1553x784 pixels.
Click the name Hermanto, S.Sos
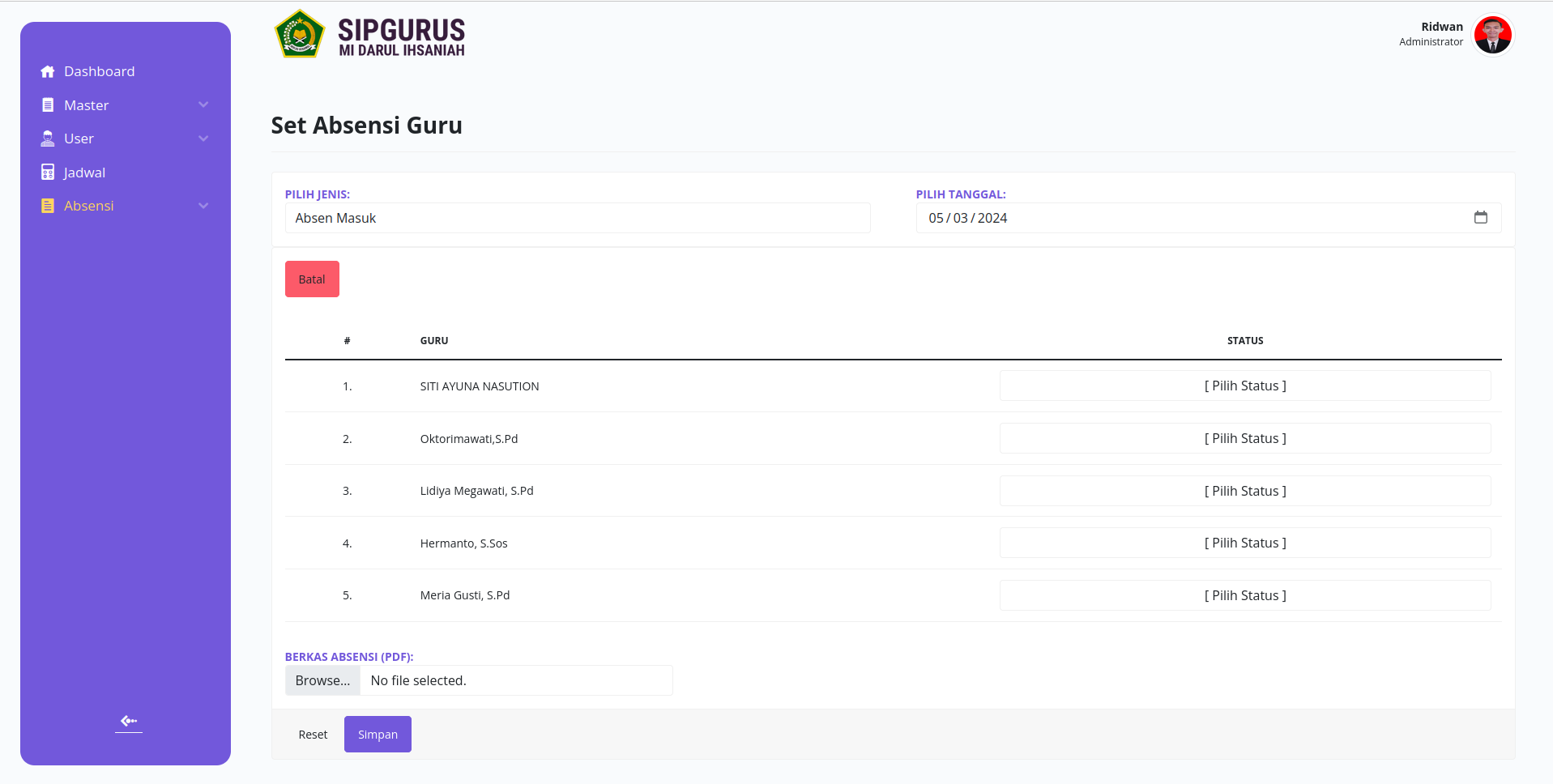tap(463, 543)
